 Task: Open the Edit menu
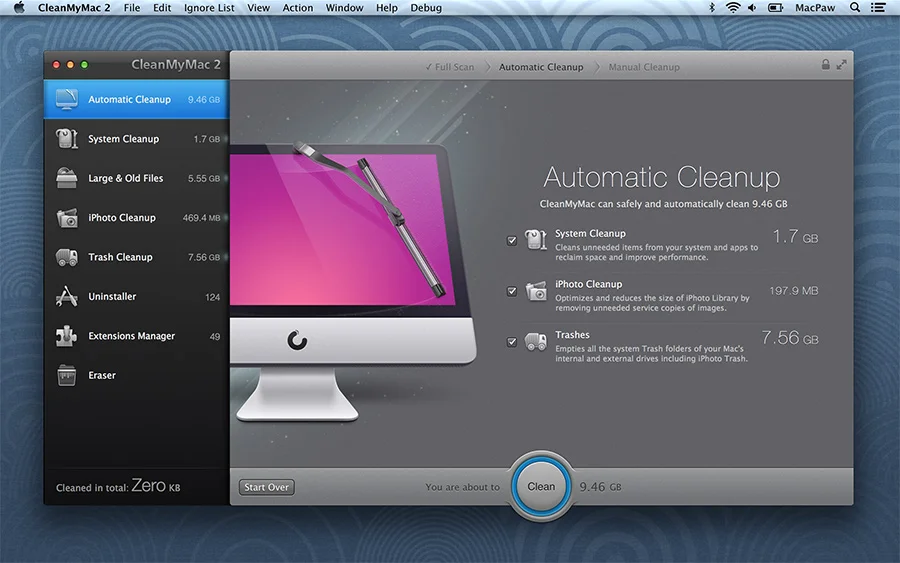click(162, 7)
